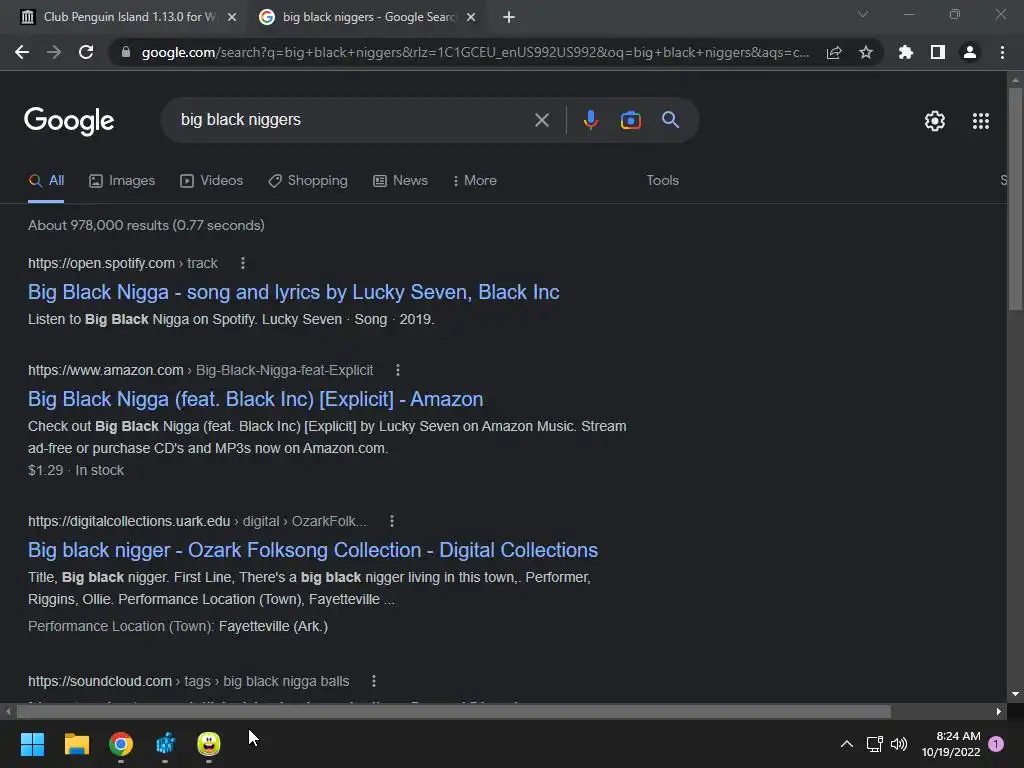Switch to the Images results tab
Image resolution: width=1024 pixels, height=768 pixels.
(x=122, y=180)
